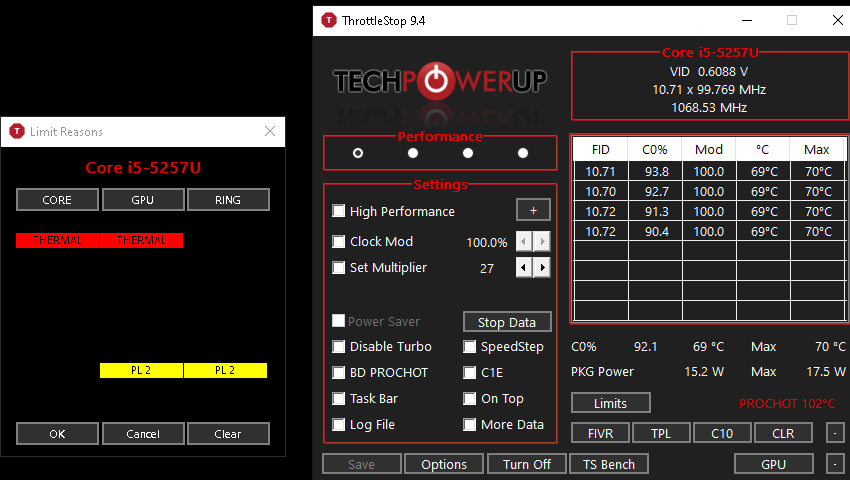Enable the C1E checkbox
The image size is (850, 480).
(469, 373)
